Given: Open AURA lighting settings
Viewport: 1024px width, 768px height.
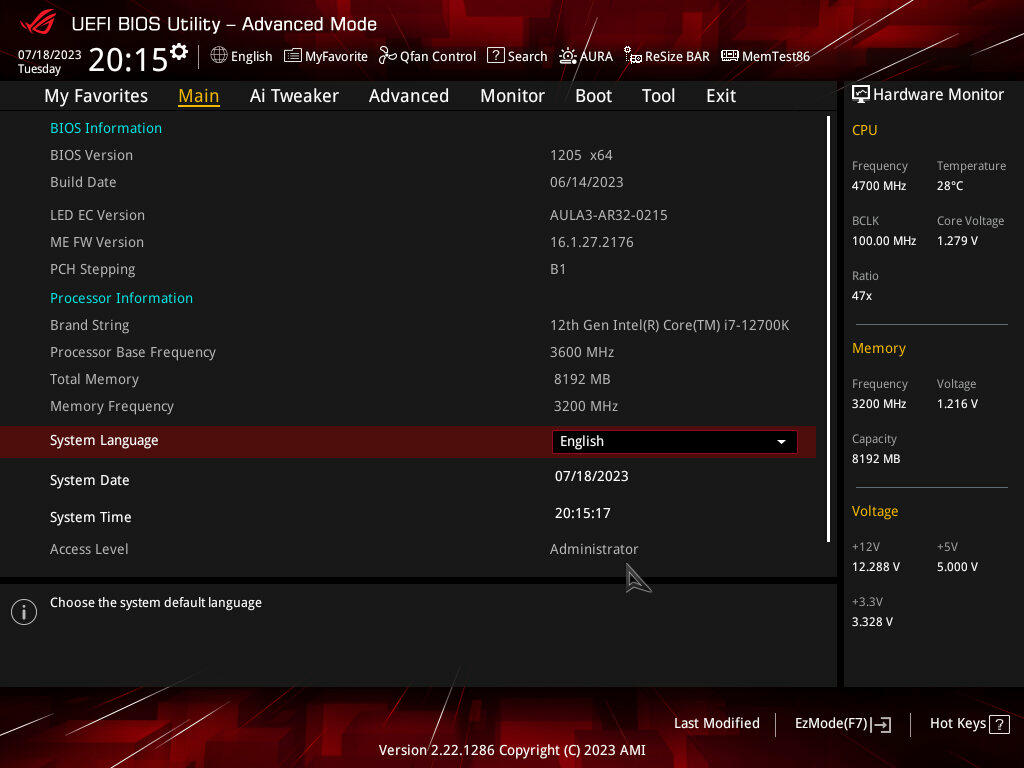Looking at the screenshot, I should click(x=586, y=56).
